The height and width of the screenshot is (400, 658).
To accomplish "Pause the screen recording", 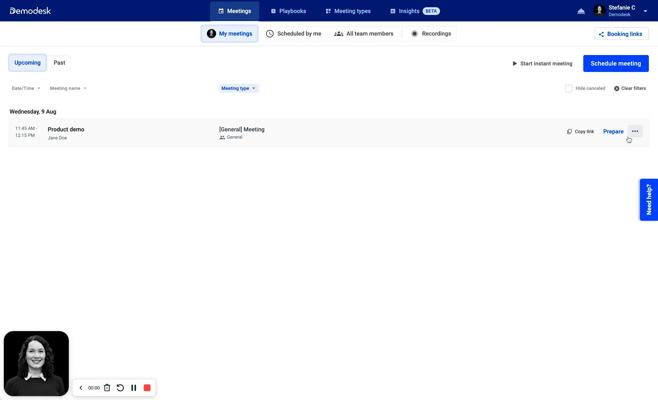I will tap(133, 388).
